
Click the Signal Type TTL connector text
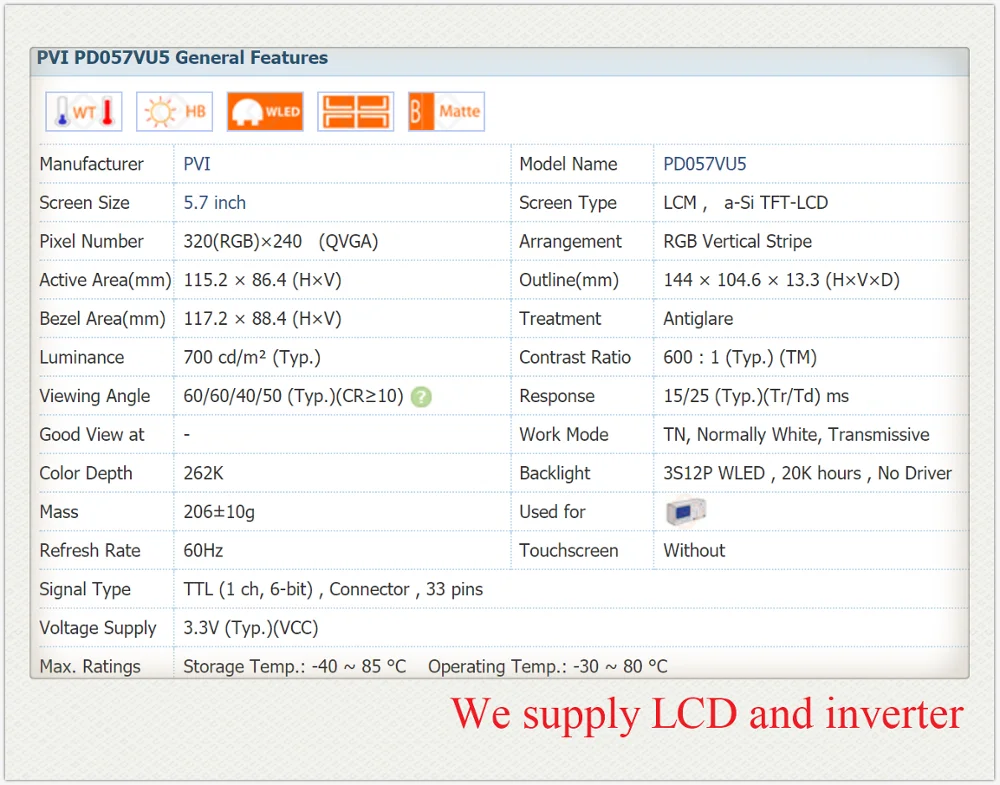pos(333,589)
